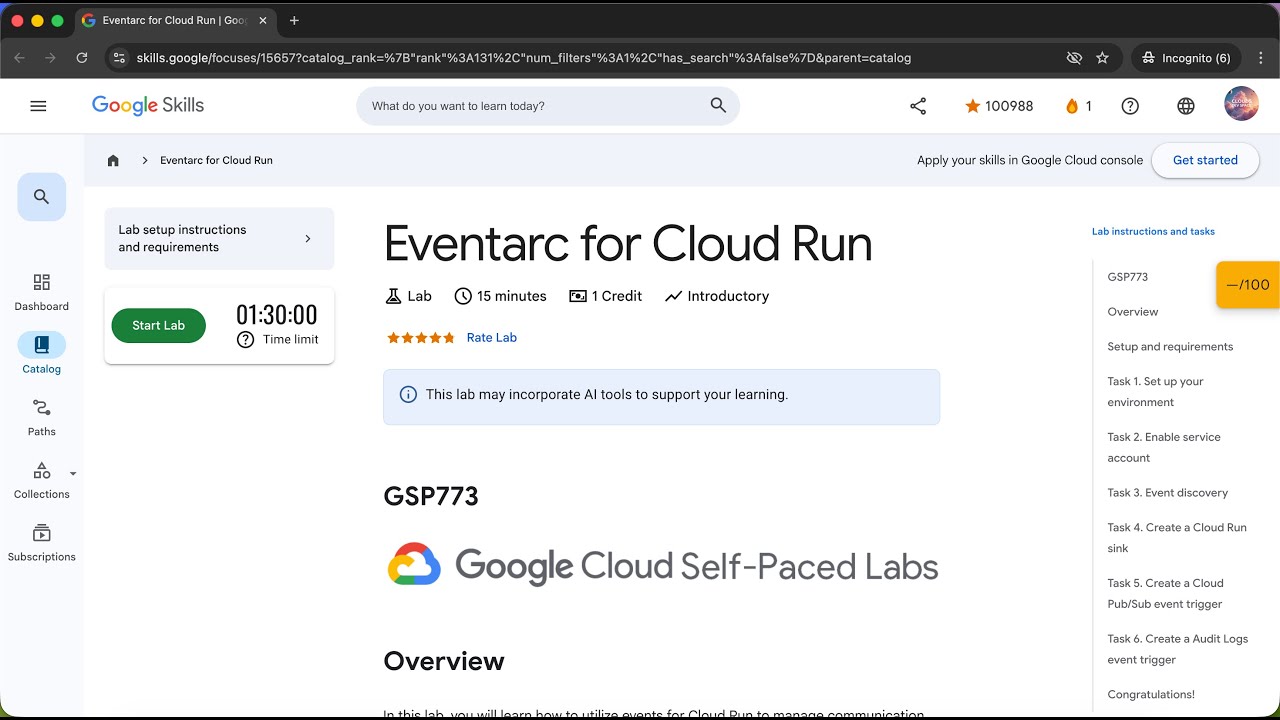Click the search magnifier in search bar

coord(718,106)
